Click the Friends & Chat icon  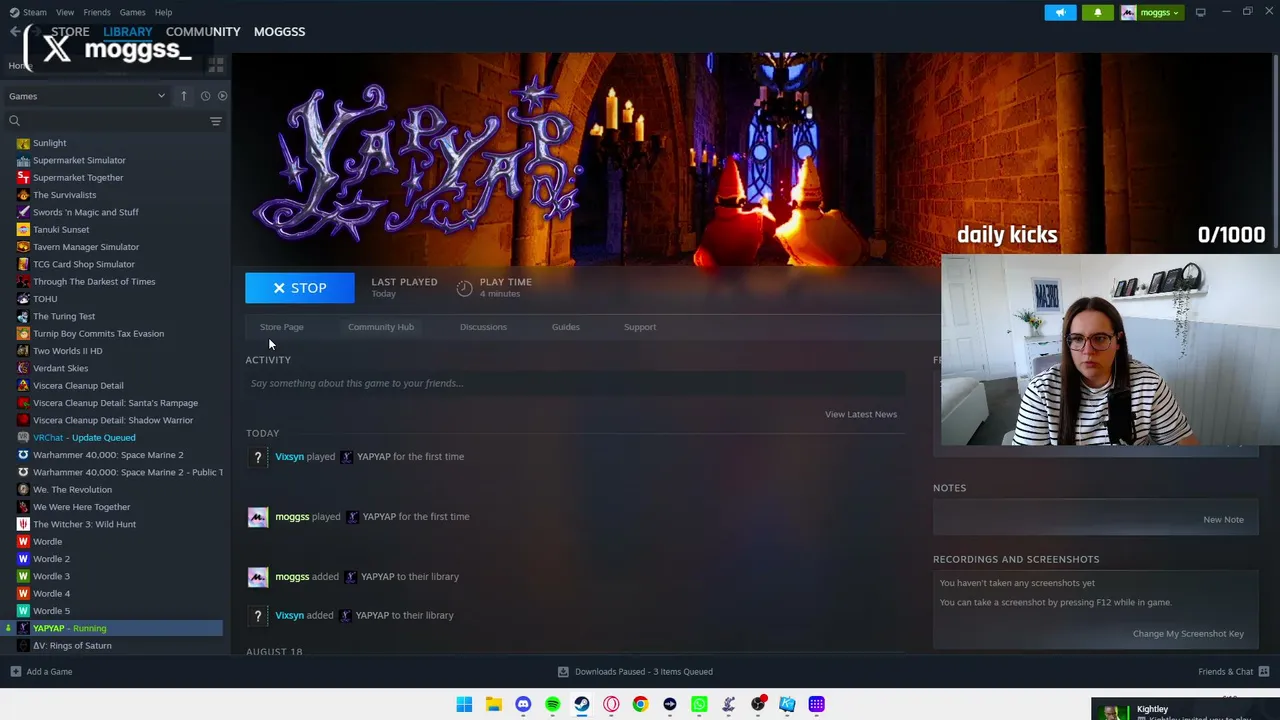point(1264,672)
